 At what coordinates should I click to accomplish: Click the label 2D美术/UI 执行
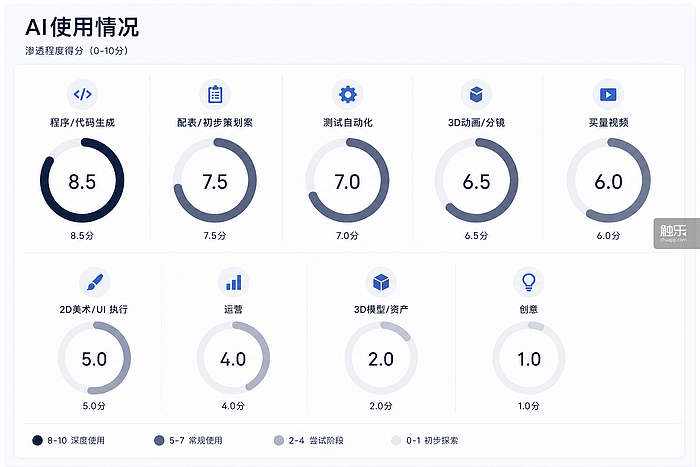(94, 309)
